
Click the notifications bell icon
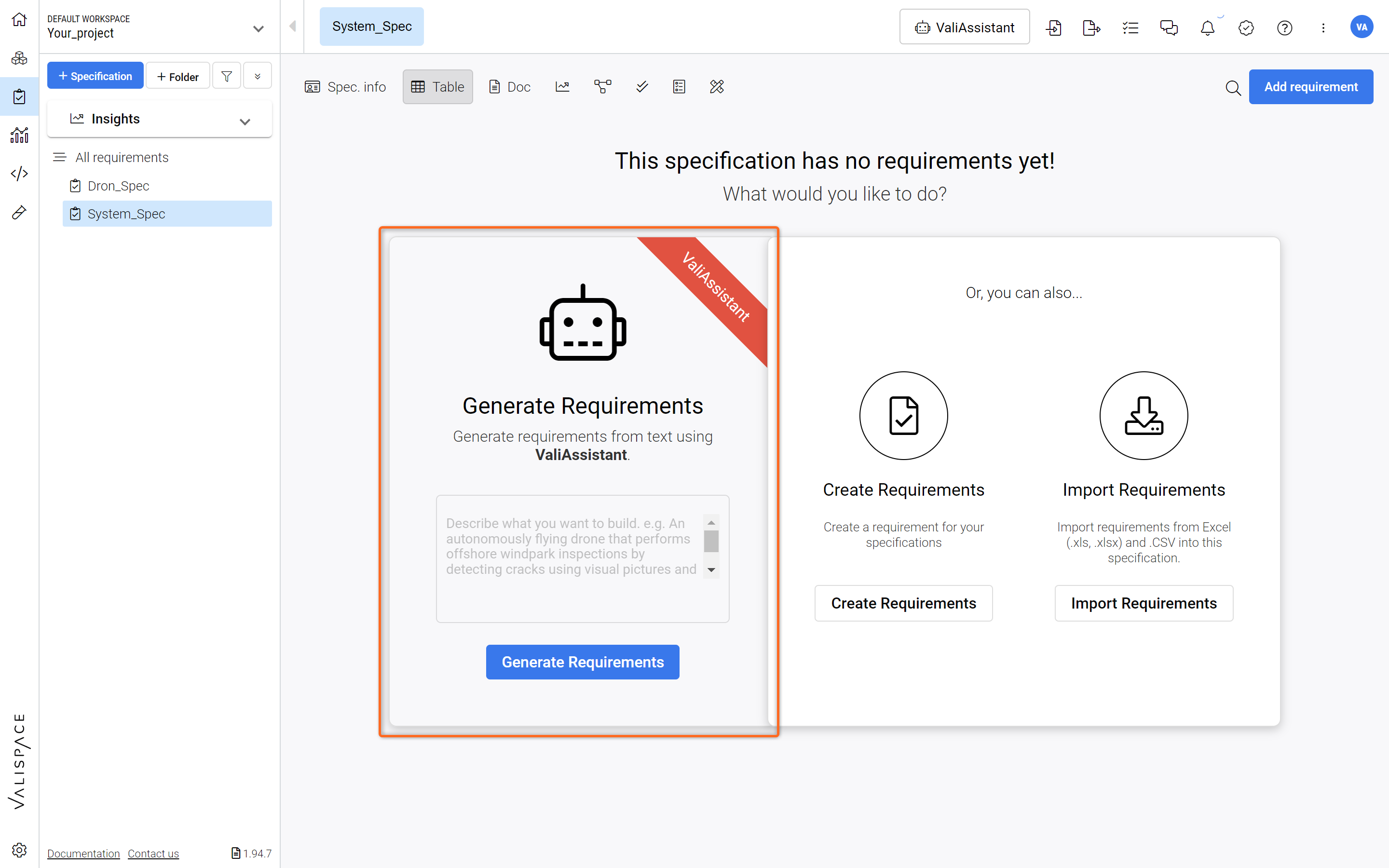1207,27
